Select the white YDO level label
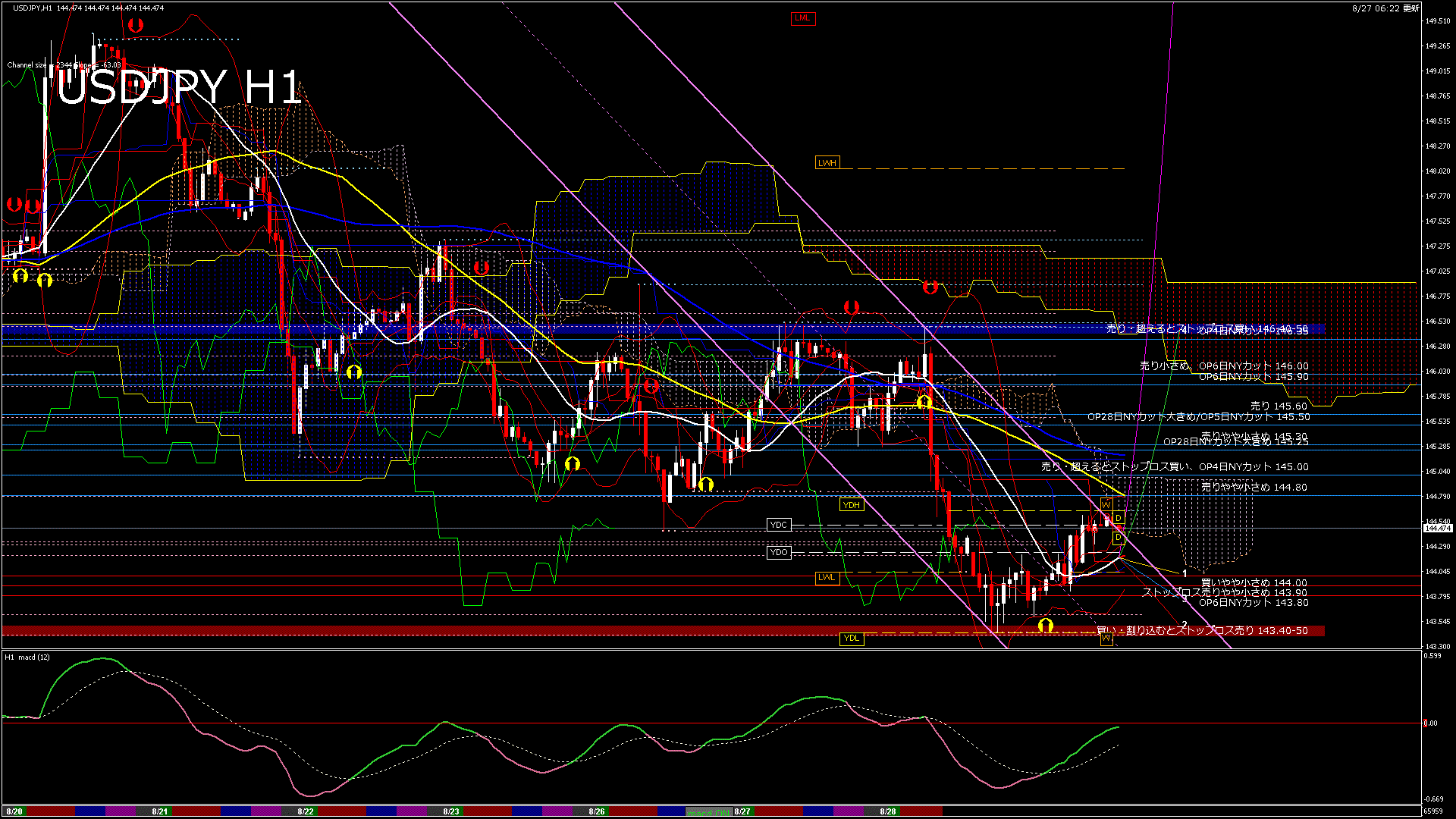The width and height of the screenshot is (1456, 819). 779,552
